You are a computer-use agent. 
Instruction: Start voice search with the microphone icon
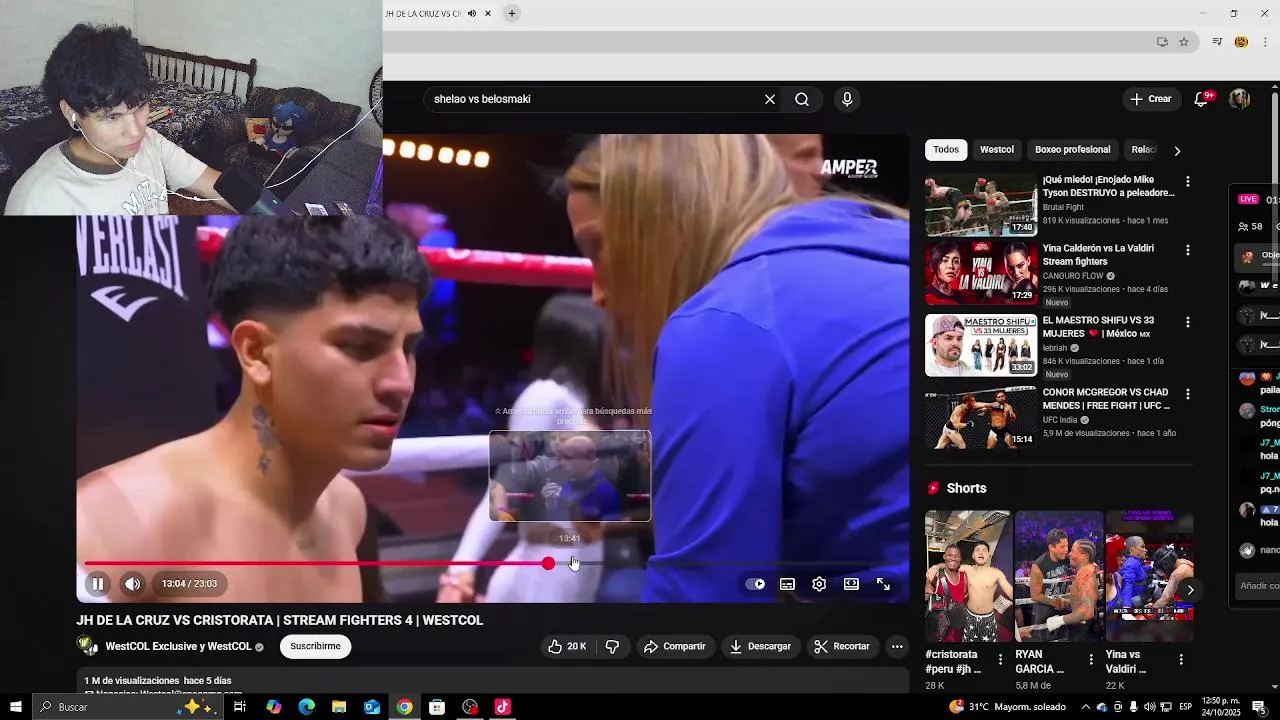click(x=847, y=99)
